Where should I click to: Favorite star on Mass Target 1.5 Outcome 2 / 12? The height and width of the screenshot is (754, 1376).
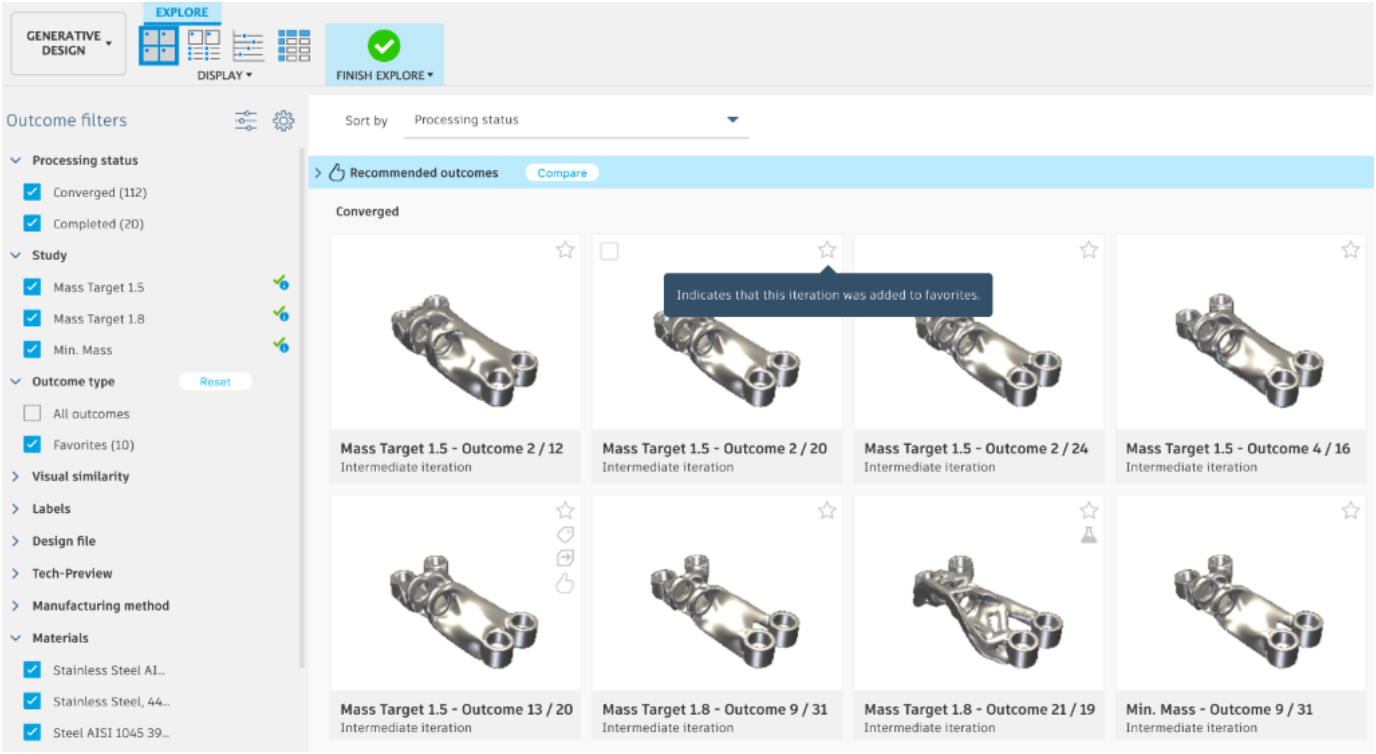click(x=565, y=250)
